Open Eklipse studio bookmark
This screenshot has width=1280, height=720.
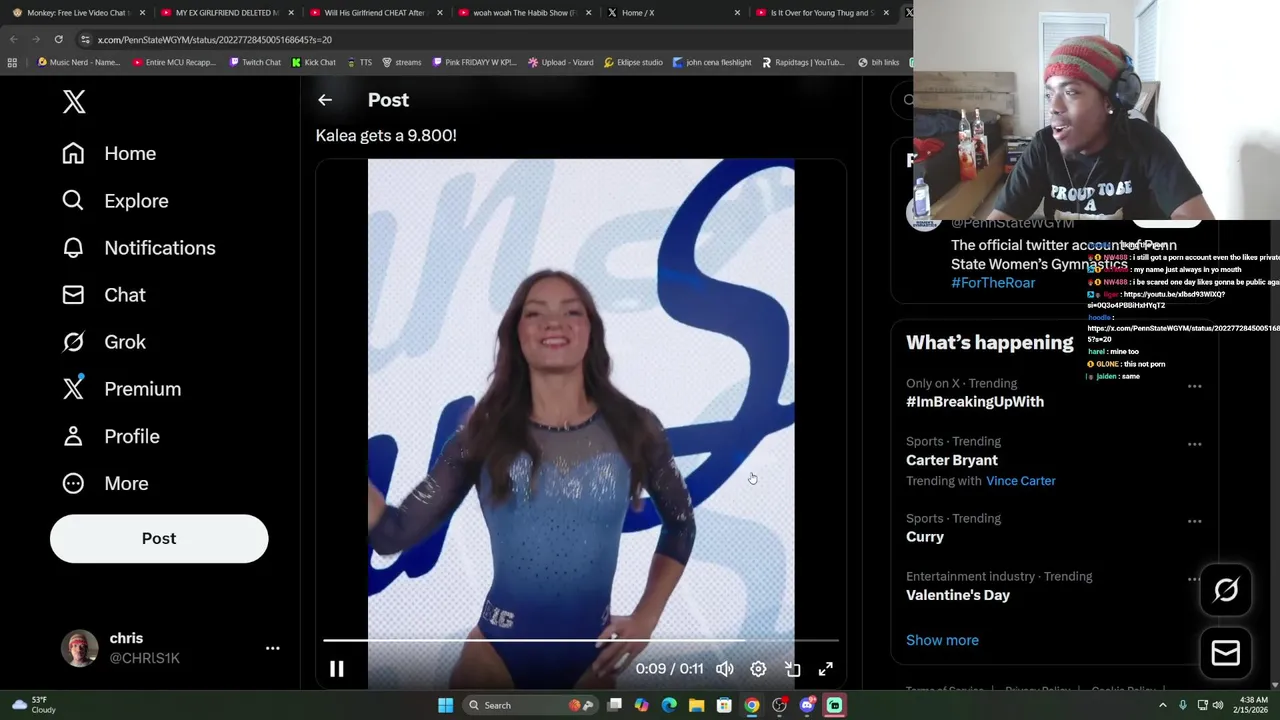(633, 62)
